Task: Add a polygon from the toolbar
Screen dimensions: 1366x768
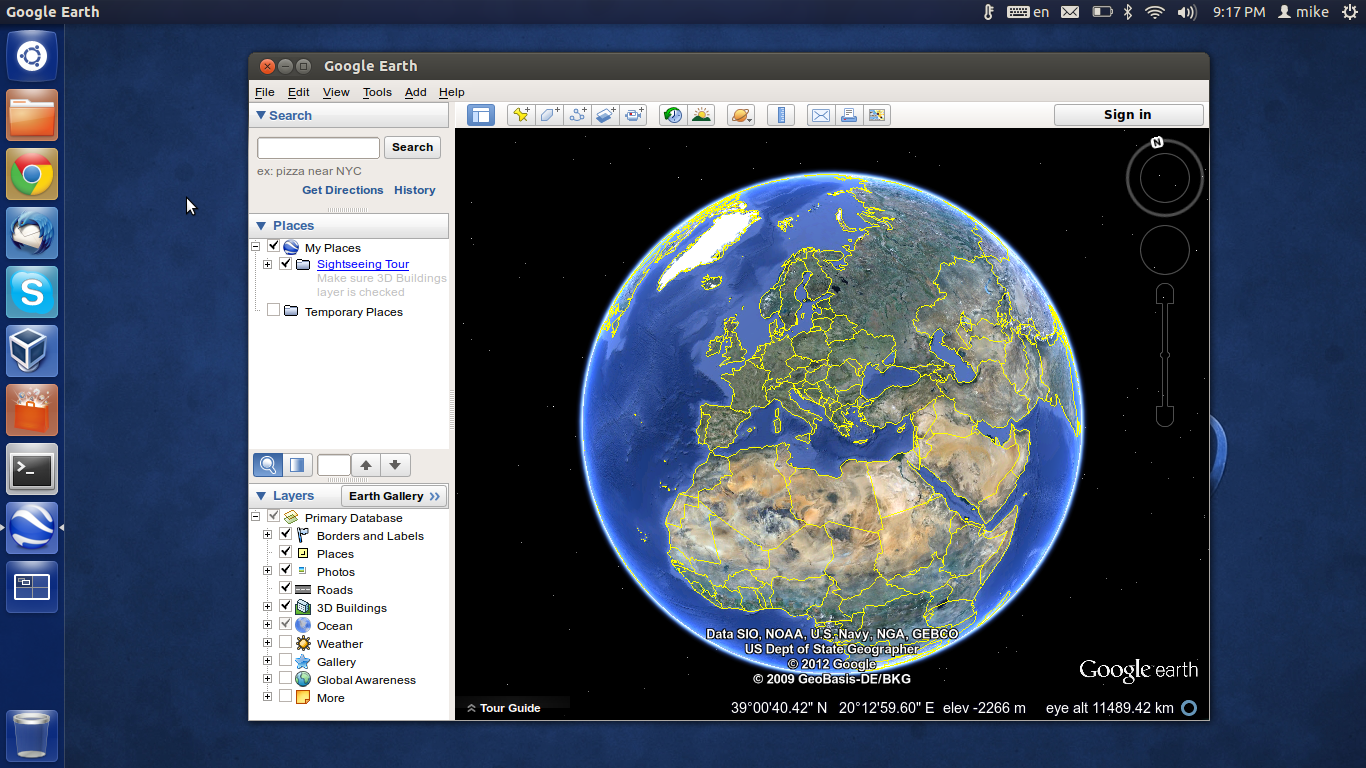Action: pyautogui.click(x=550, y=115)
